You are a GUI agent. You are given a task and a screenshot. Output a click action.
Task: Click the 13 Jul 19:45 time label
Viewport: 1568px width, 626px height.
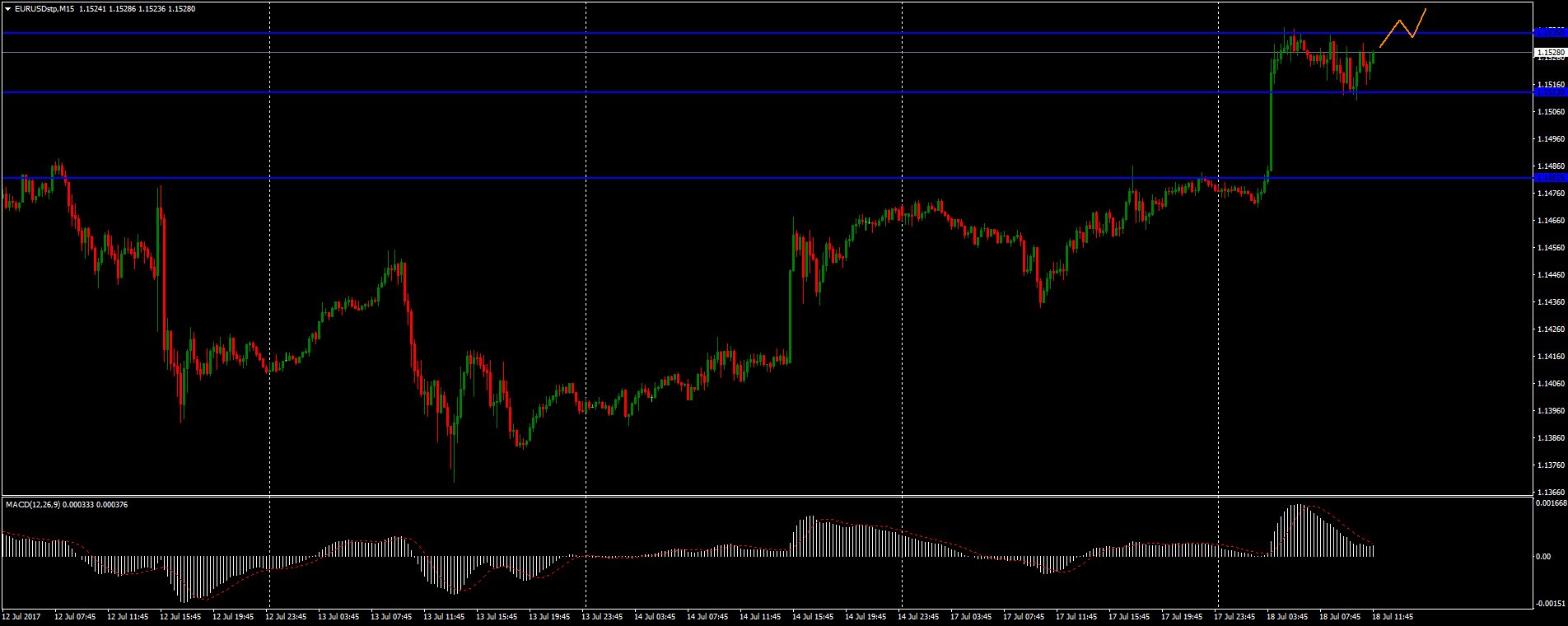pos(549,615)
